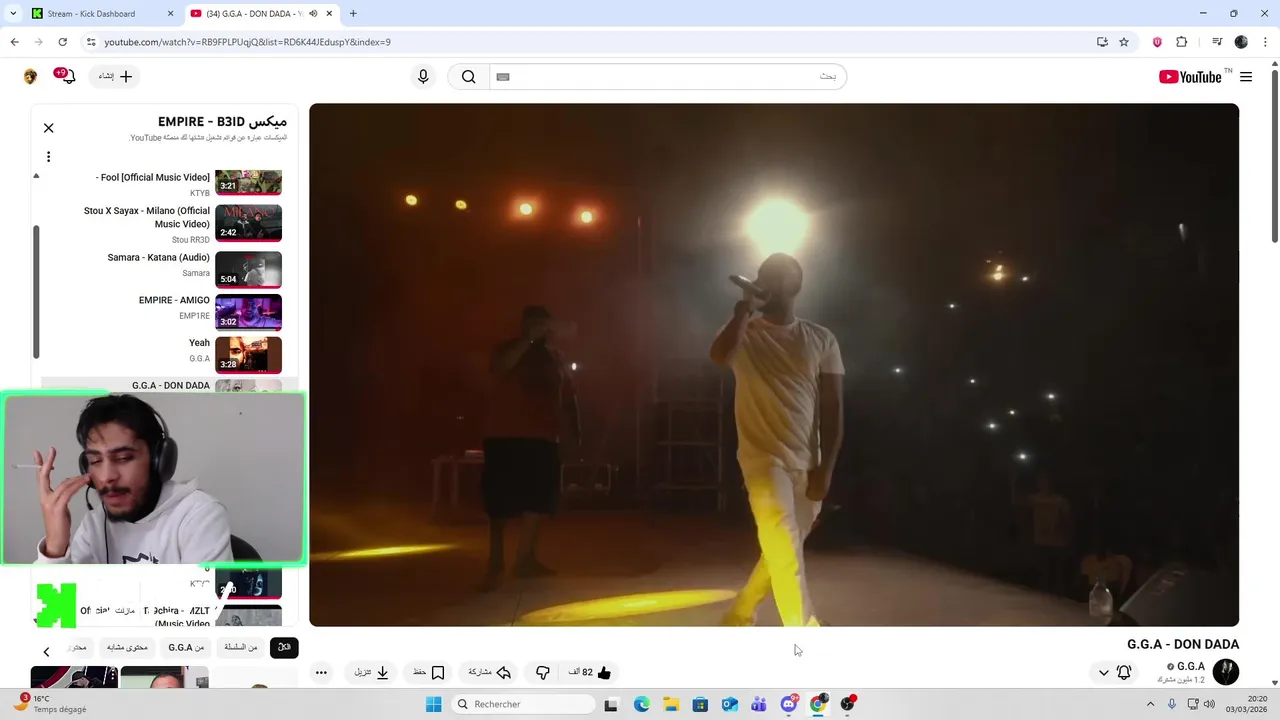1280x720 pixels.
Task: Open notification preferences dropdown next to bell
Action: tap(1104, 672)
